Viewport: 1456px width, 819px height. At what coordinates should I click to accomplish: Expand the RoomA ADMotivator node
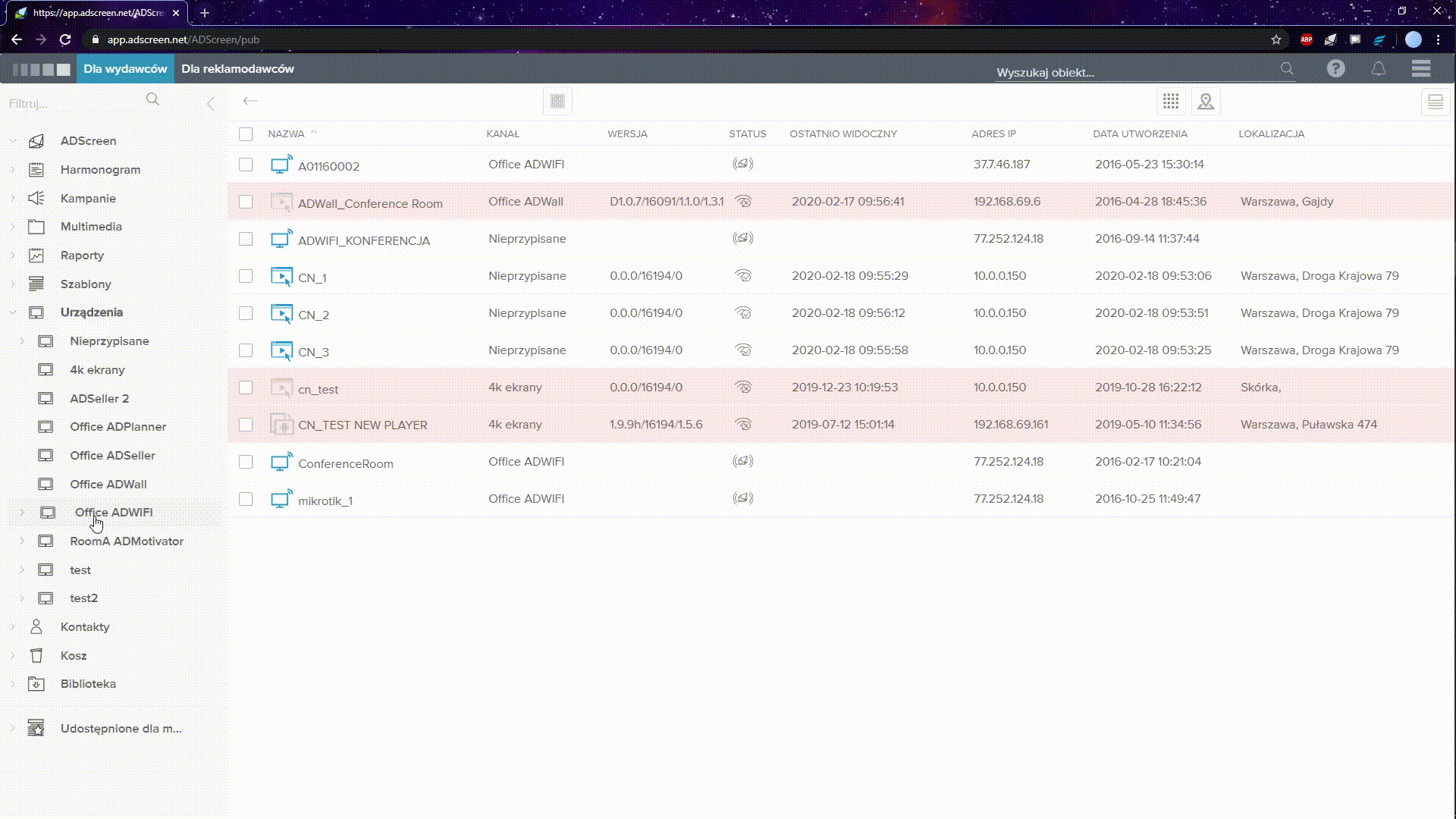point(22,541)
